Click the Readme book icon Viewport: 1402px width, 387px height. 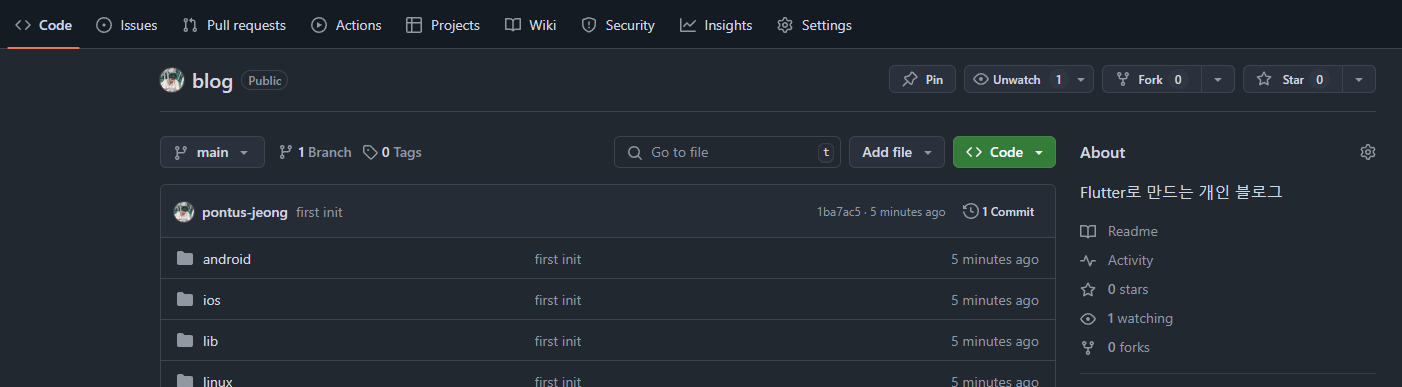pyautogui.click(x=1088, y=231)
